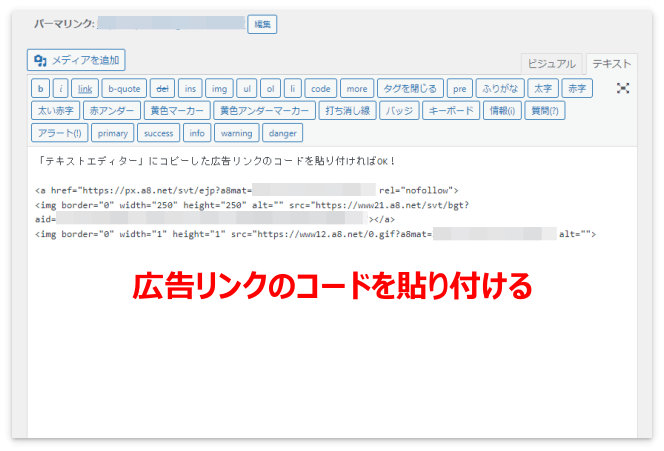Viewport: 664px width, 451px height.
Task: Click the primary style button
Action: [113, 133]
